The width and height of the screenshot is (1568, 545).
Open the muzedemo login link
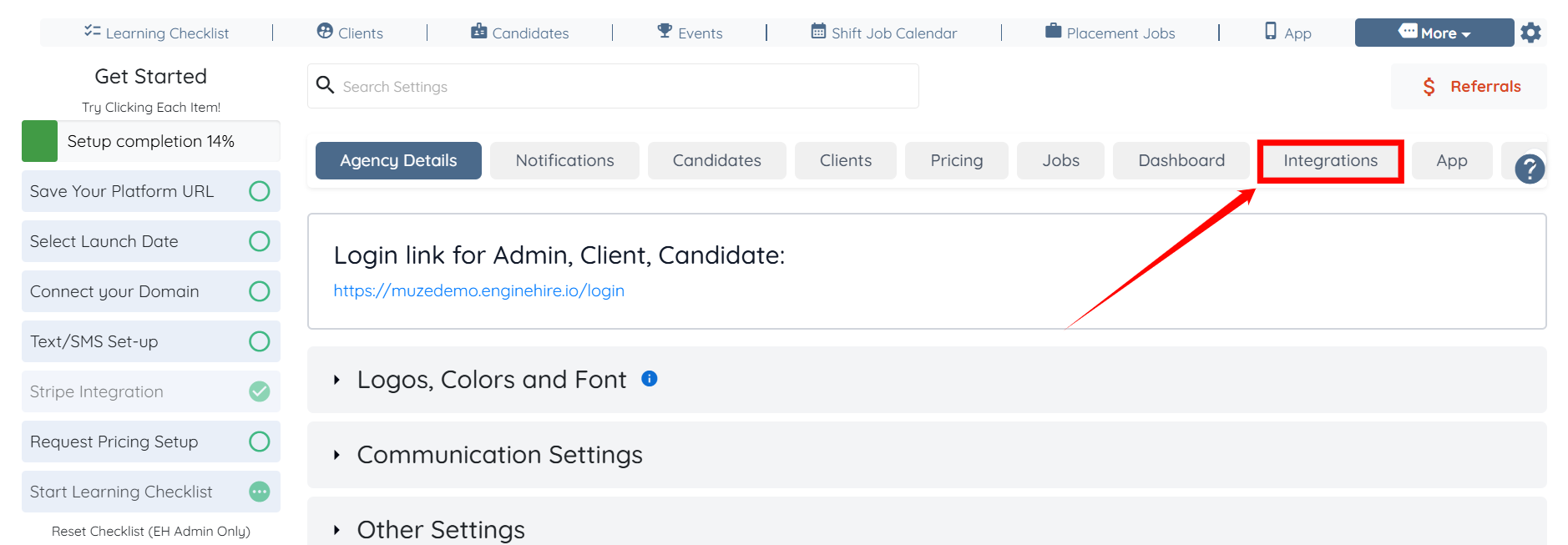pyautogui.click(x=478, y=290)
